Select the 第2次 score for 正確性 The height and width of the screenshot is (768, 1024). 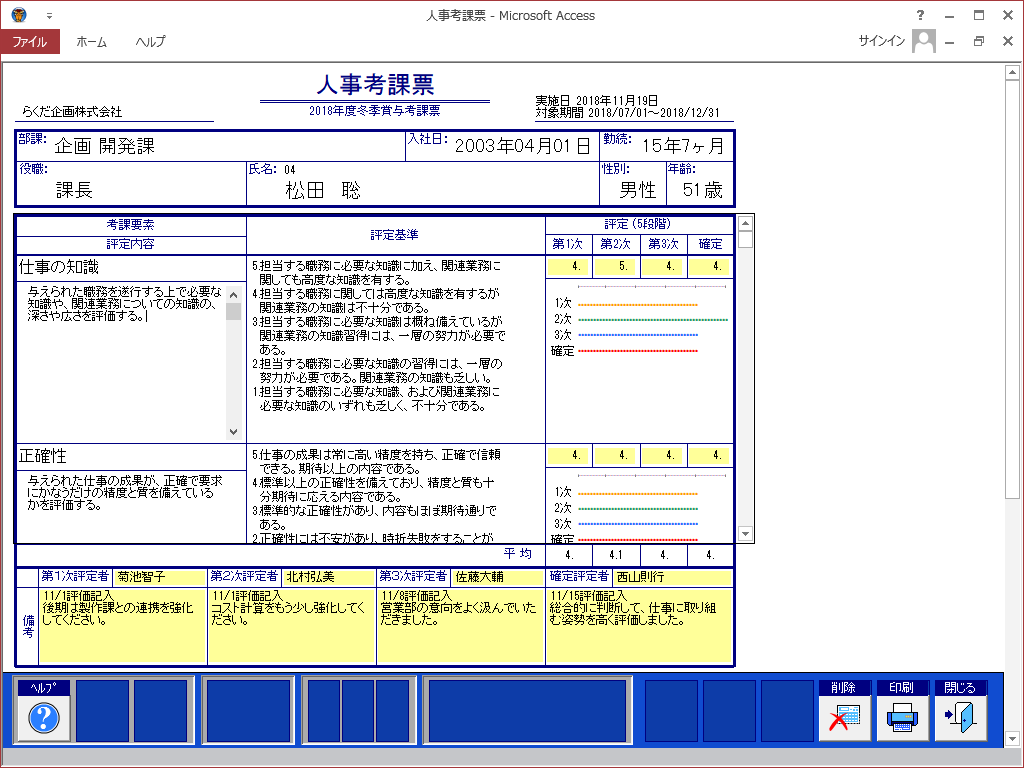[616, 455]
